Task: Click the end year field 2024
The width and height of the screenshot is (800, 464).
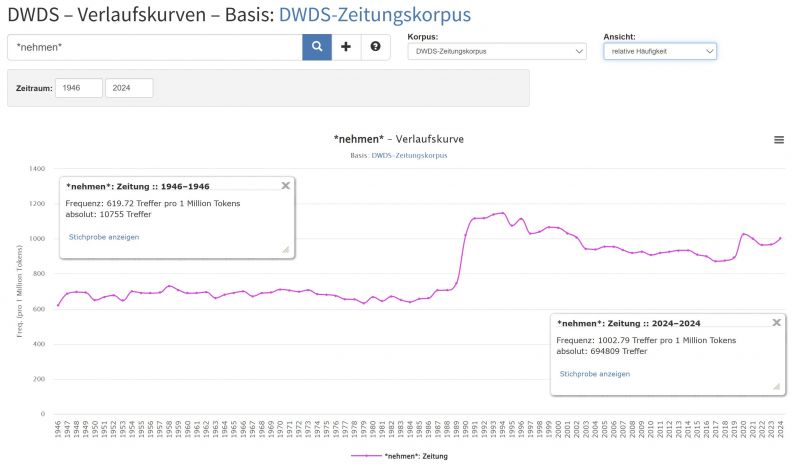Action: pyautogui.click(x=129, y=88)
